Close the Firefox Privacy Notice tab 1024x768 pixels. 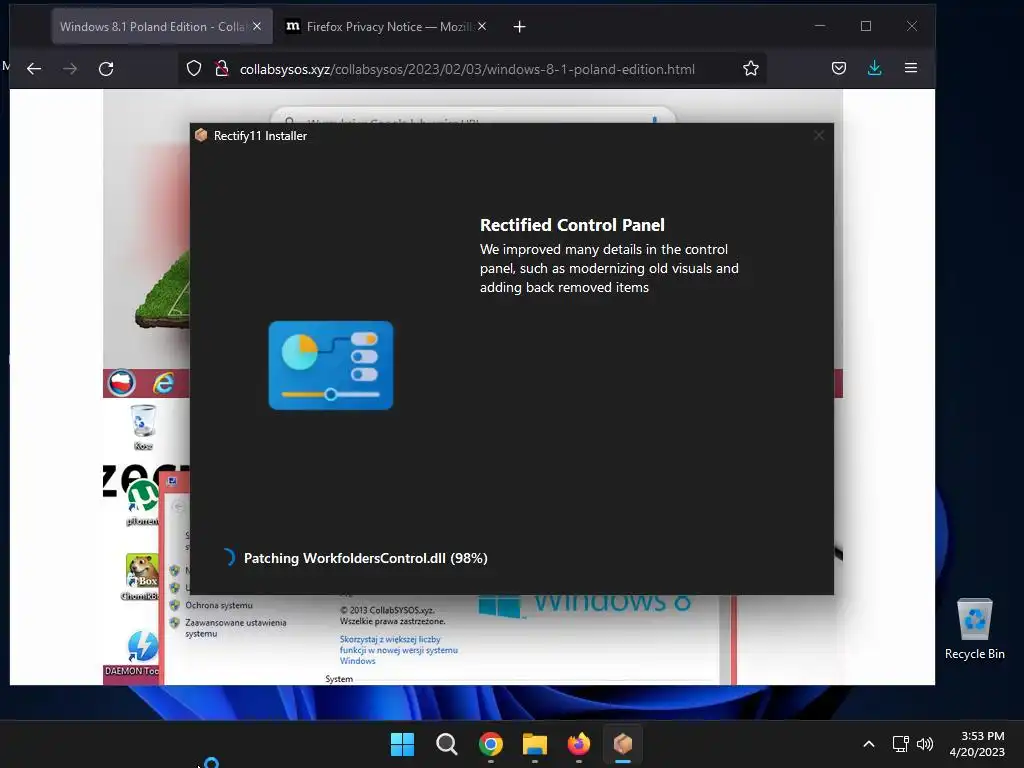482,26
